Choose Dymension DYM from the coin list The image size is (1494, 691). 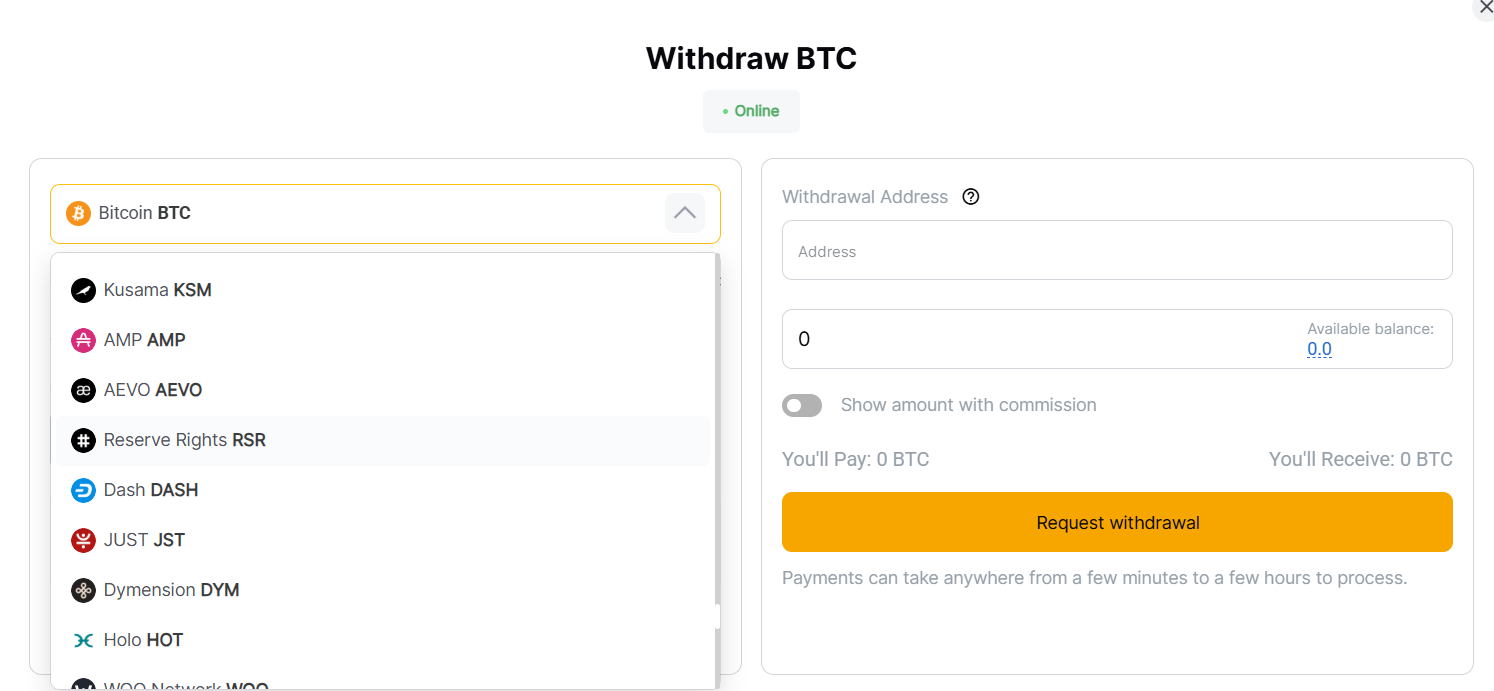[x=170, y=590]
